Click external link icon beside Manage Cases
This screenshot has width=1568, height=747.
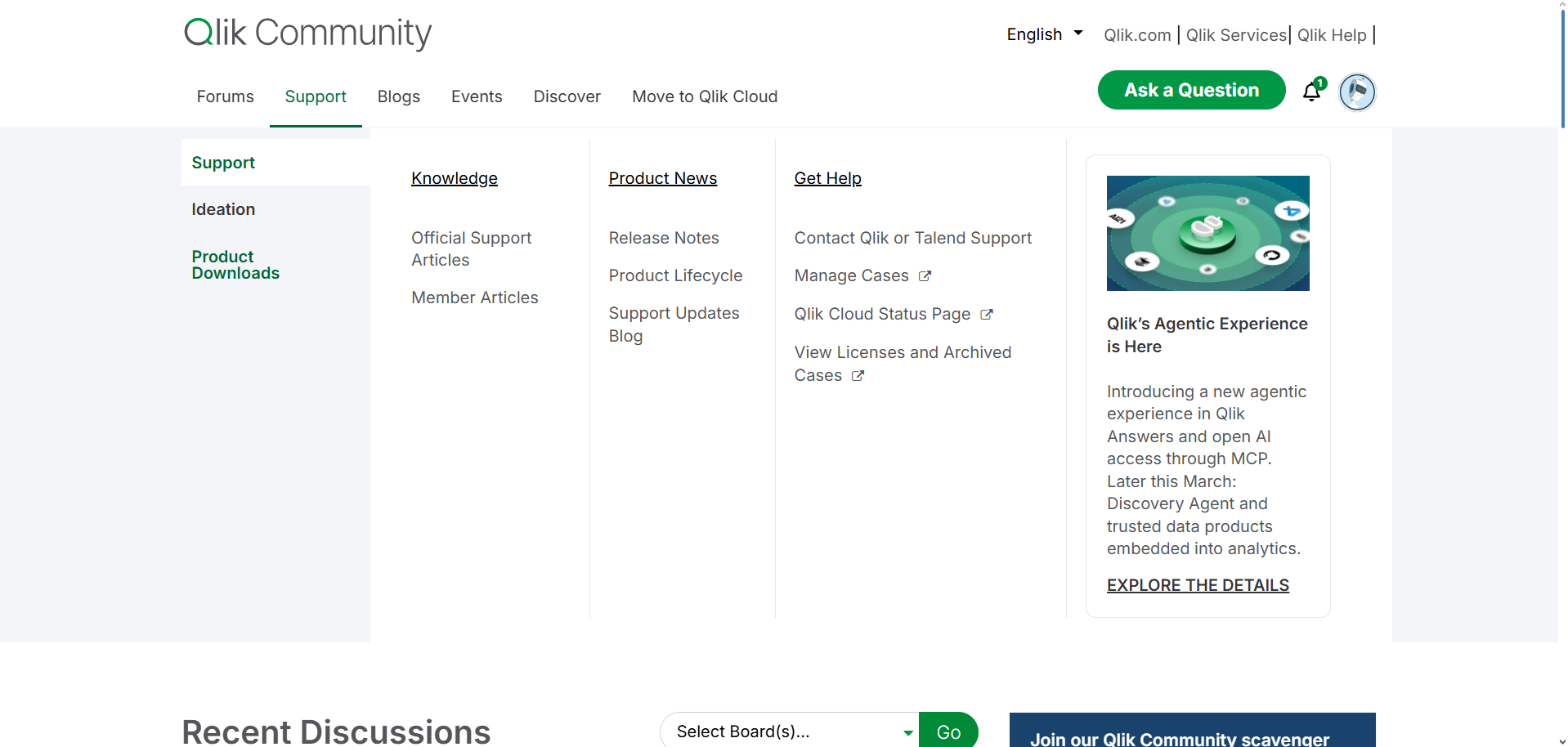click(925, 276)
